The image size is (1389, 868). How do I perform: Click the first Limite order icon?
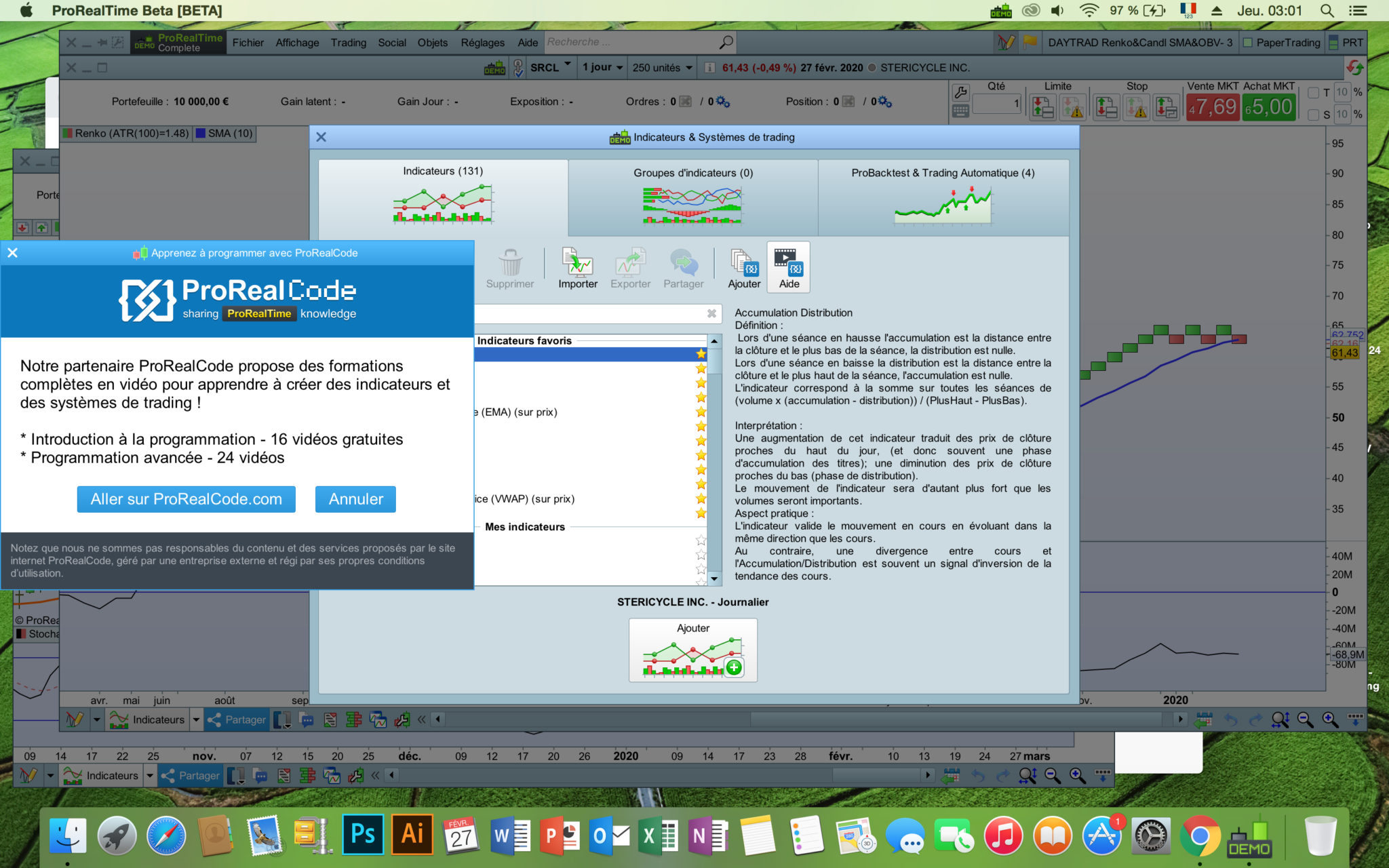click(1042, 108)
